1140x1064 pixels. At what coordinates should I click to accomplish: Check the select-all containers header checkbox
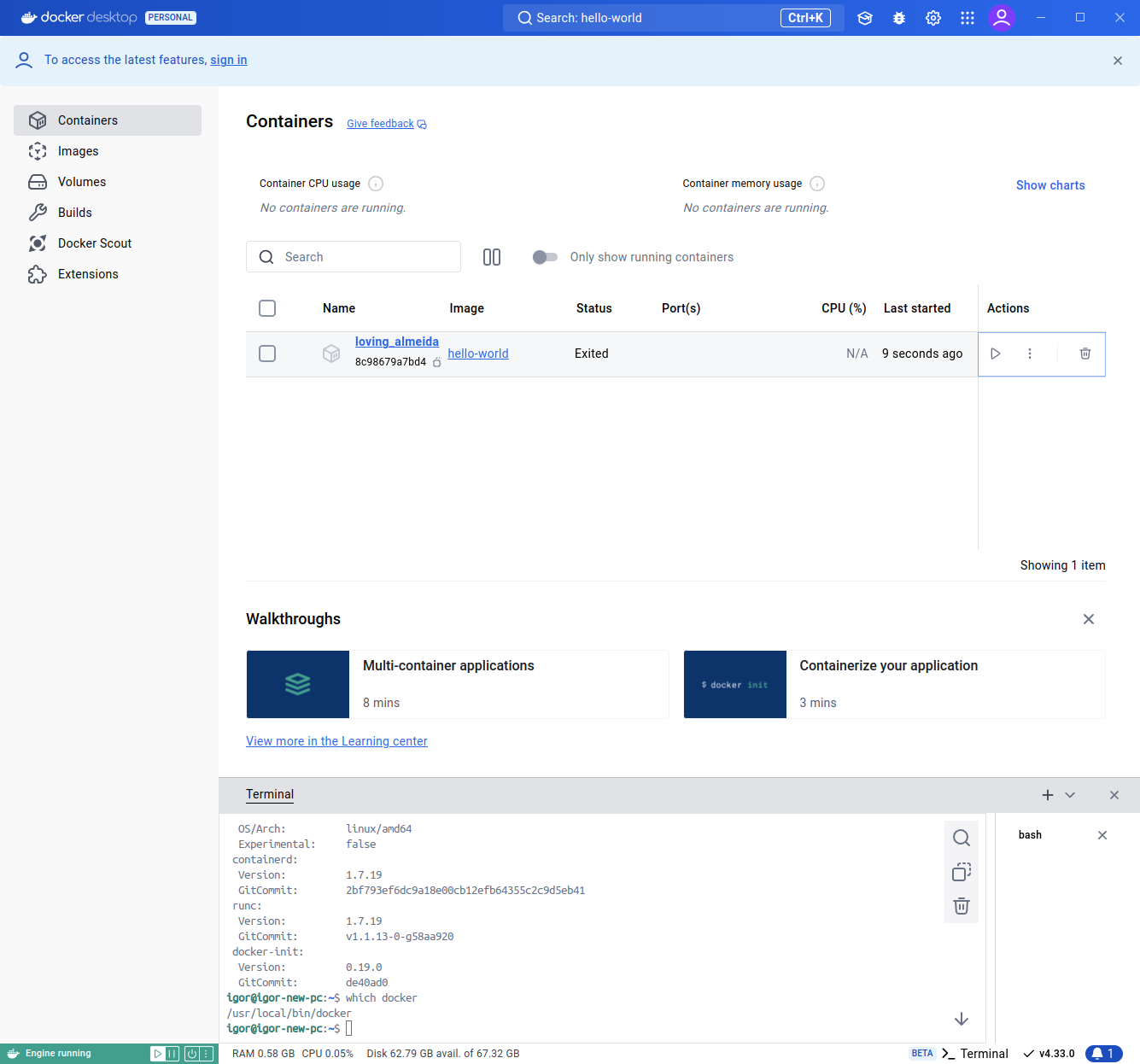[x=267, y=308]
